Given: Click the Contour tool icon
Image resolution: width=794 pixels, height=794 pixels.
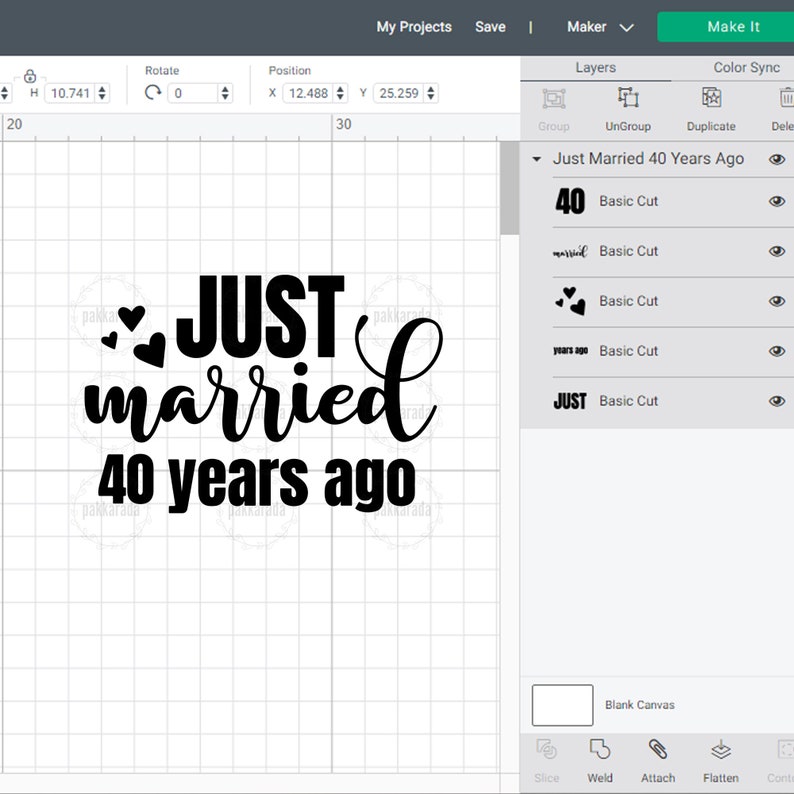Looking at the screenshot, I should (786, 749).
